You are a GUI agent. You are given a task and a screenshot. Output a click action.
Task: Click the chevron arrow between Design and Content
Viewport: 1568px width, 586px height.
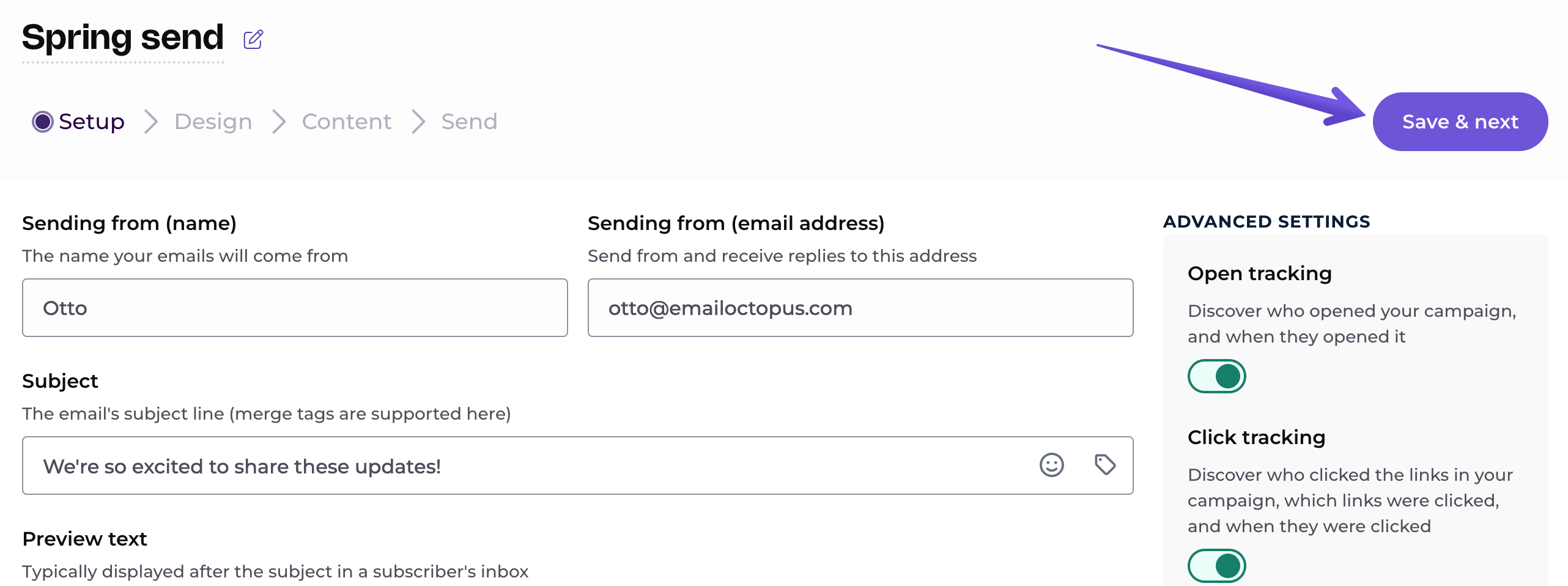tap(279, 122)
